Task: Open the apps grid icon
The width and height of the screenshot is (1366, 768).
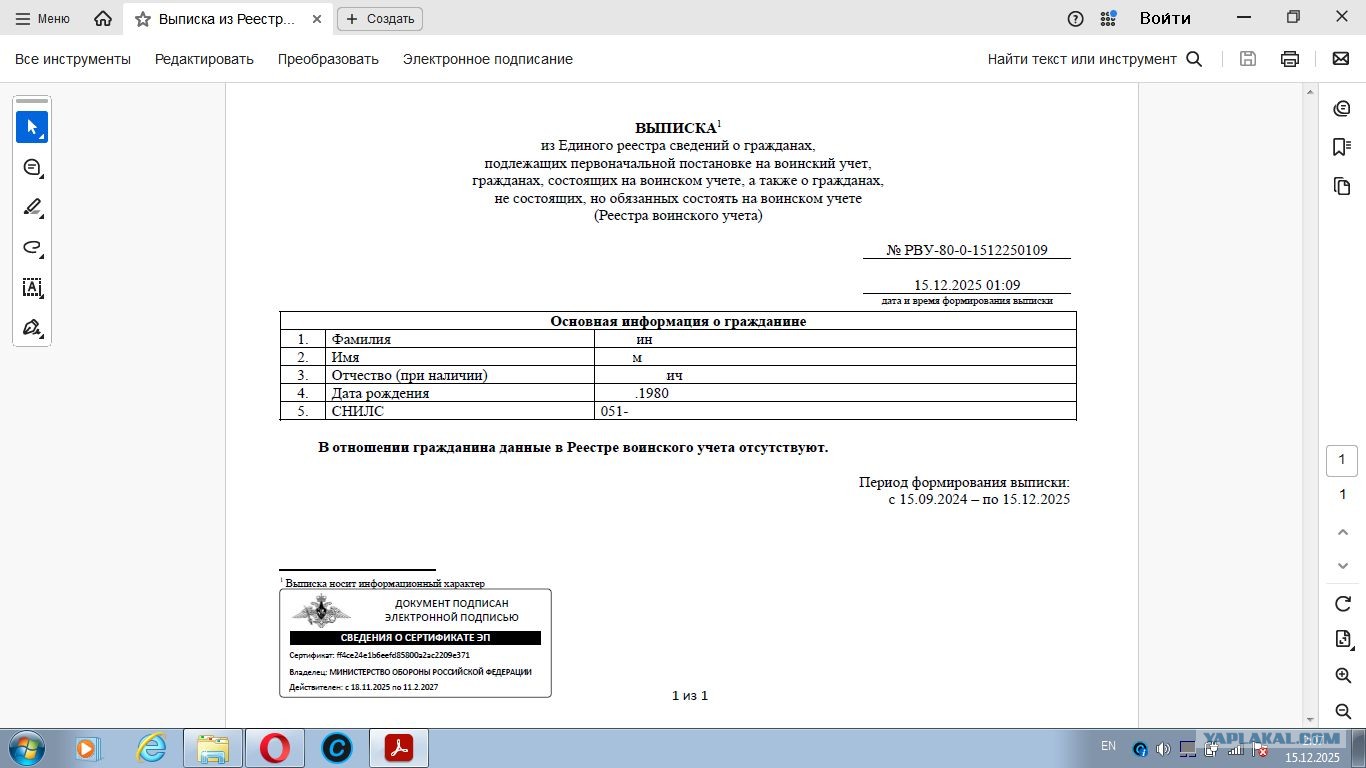Action: click(x=1108, y=18)
